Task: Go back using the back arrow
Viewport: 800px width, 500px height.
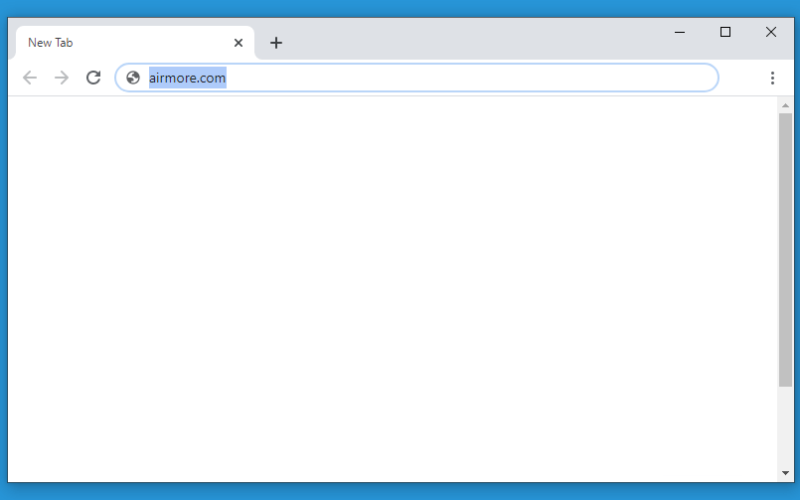Action: pos(30,78)
